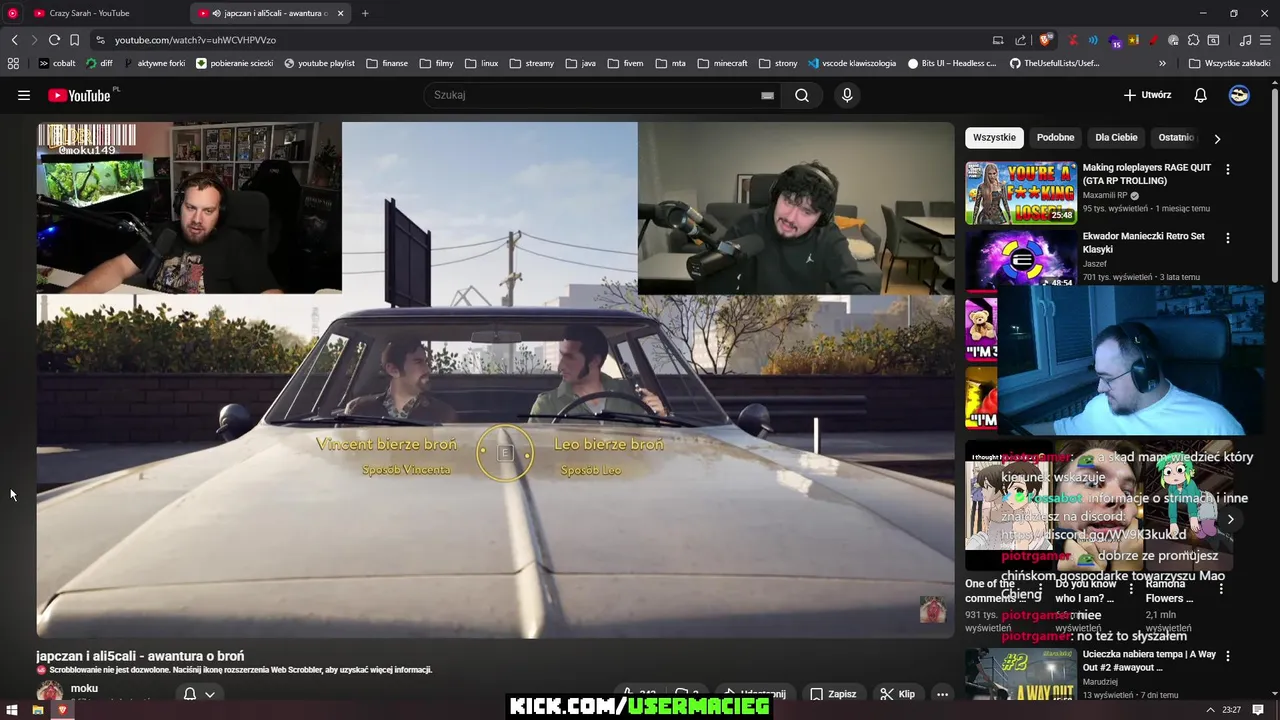Open the TheUsefulLists GitHub bookmark
This screenshot has height=720, width=1280.
click(1054, 63)
